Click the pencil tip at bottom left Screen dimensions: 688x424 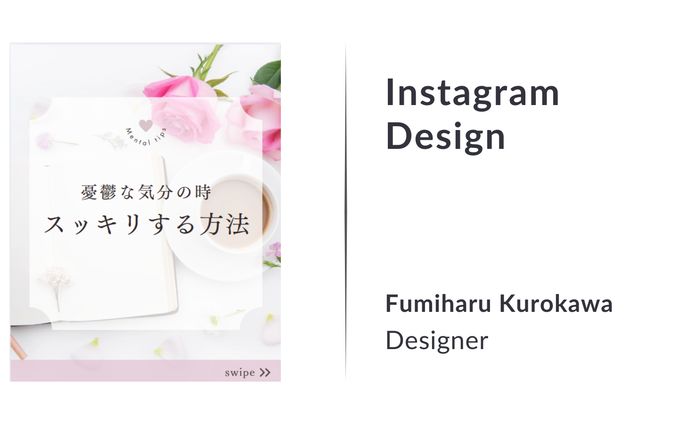18,347
